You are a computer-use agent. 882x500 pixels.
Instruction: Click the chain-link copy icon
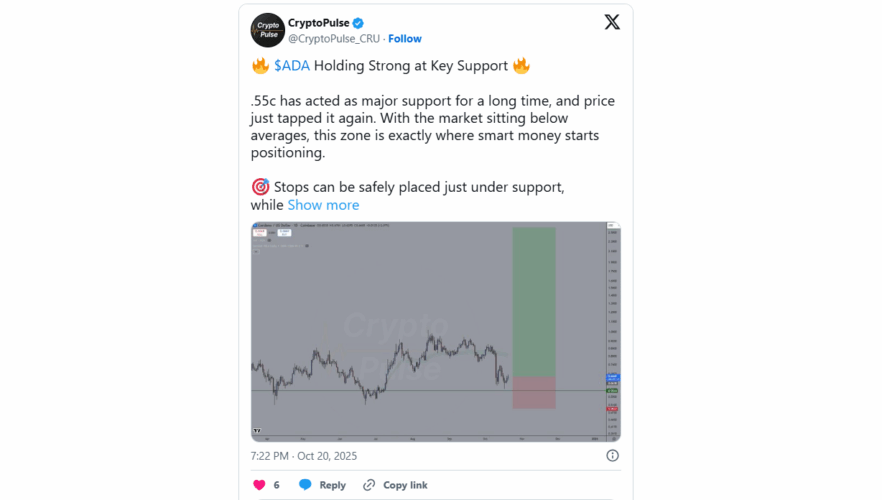pos(369,485)
